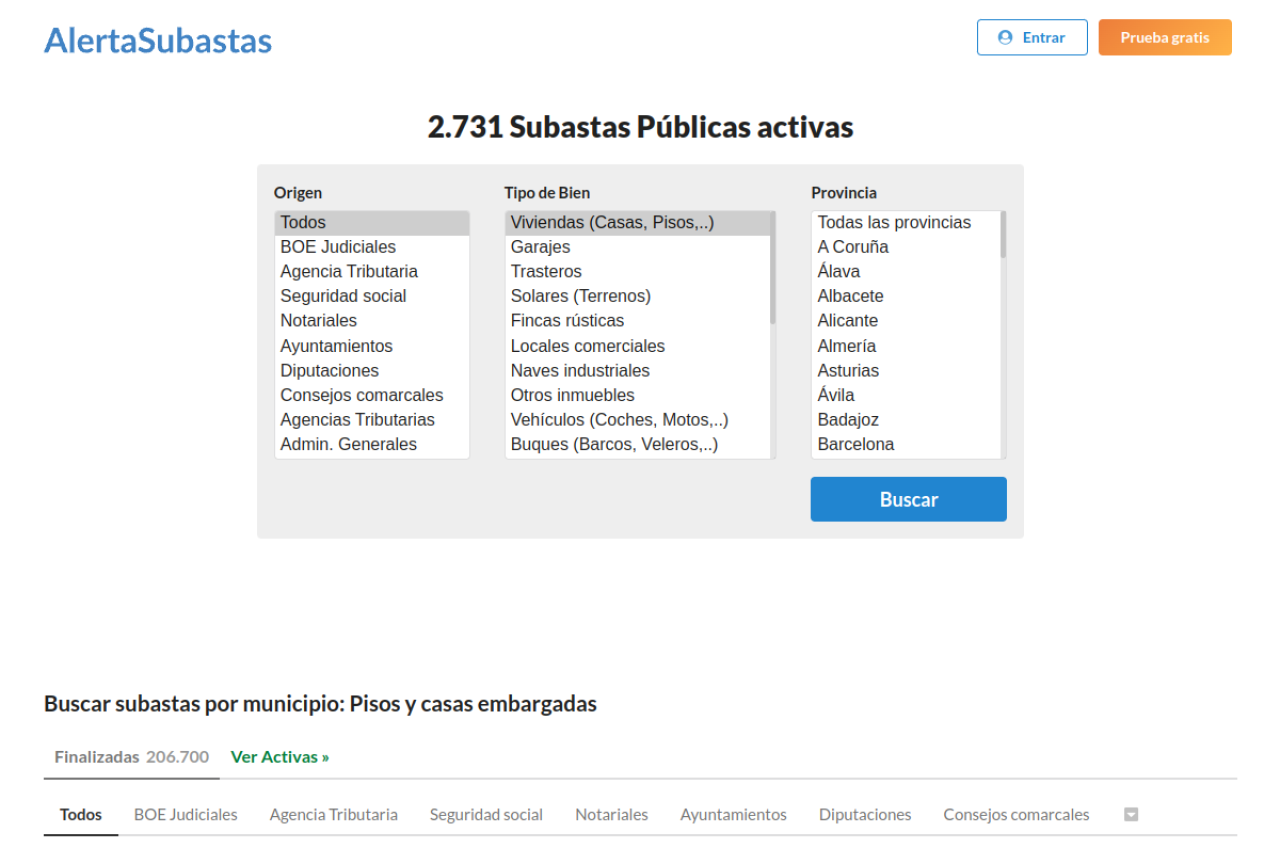The width and height of the screenshot is (1280, 853).
Task: Select Locales comerciales in Tipo de Bien
Action: pyautogui.click(x=587, y=346)
